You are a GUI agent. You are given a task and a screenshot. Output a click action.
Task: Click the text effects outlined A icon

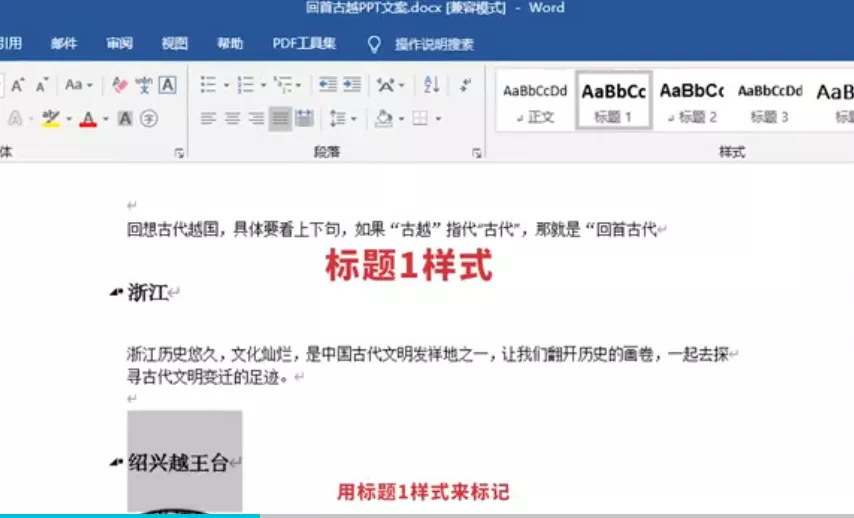tap(15, 118)
